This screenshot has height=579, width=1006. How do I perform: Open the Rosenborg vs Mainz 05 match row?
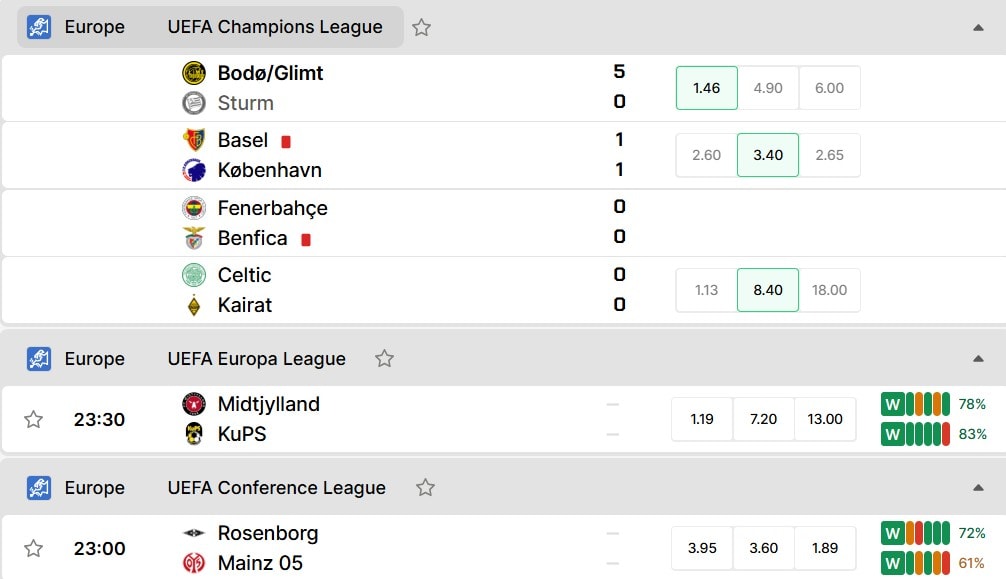504,548
